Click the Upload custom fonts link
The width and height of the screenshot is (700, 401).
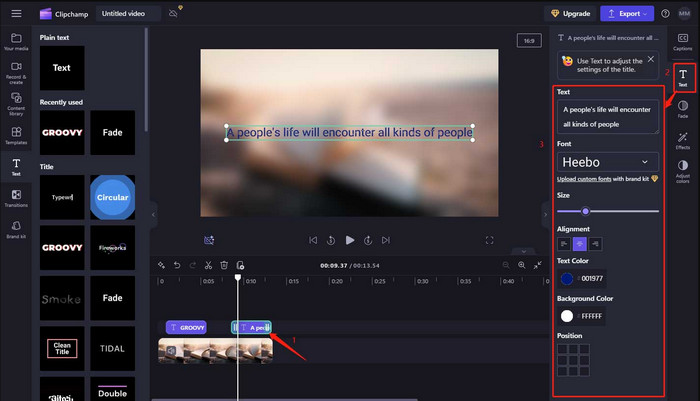[x=584, y=179]
